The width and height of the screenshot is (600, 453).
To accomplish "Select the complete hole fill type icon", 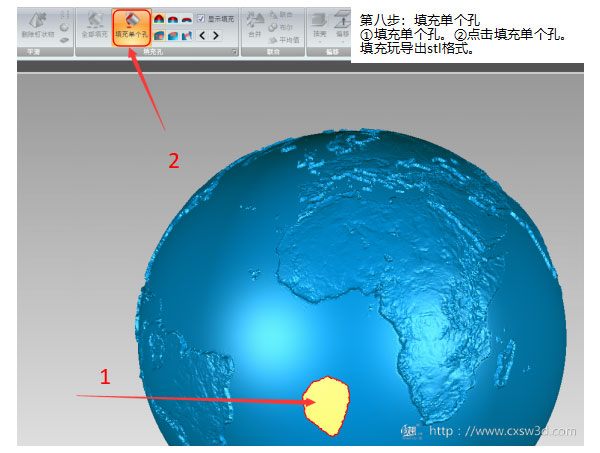I will [159, 36].
